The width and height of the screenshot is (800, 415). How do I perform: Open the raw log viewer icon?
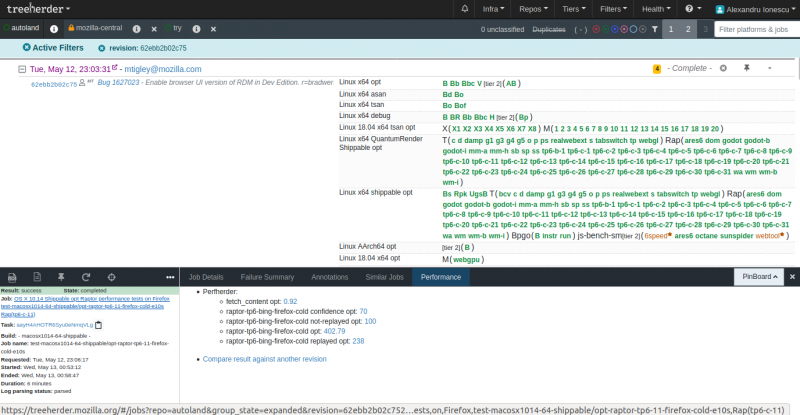pos(12,277)
